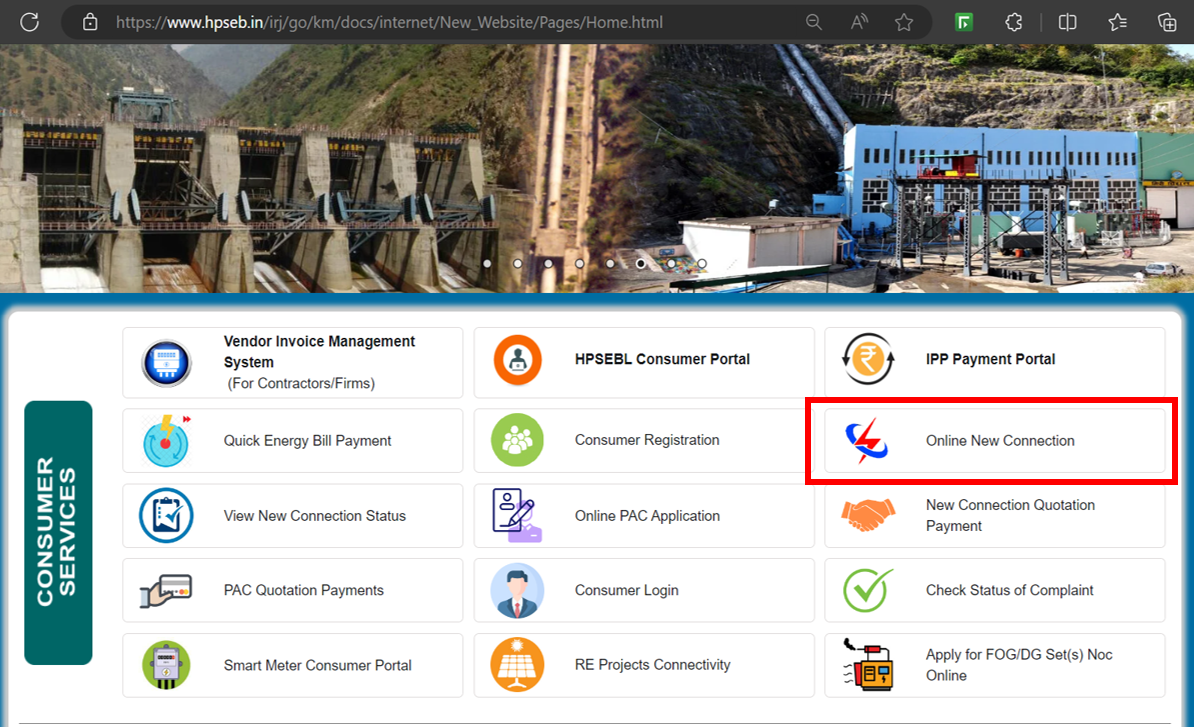Select the IPP Payment Portal rupee icon
The height and width of the screenshot is (727, 1194).
tap(868, 359)
